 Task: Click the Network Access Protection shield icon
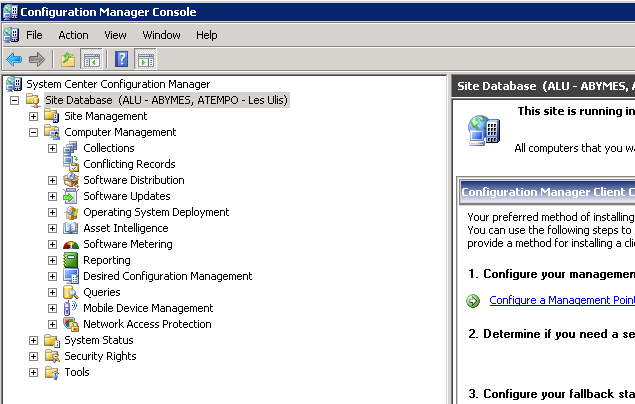70,324
